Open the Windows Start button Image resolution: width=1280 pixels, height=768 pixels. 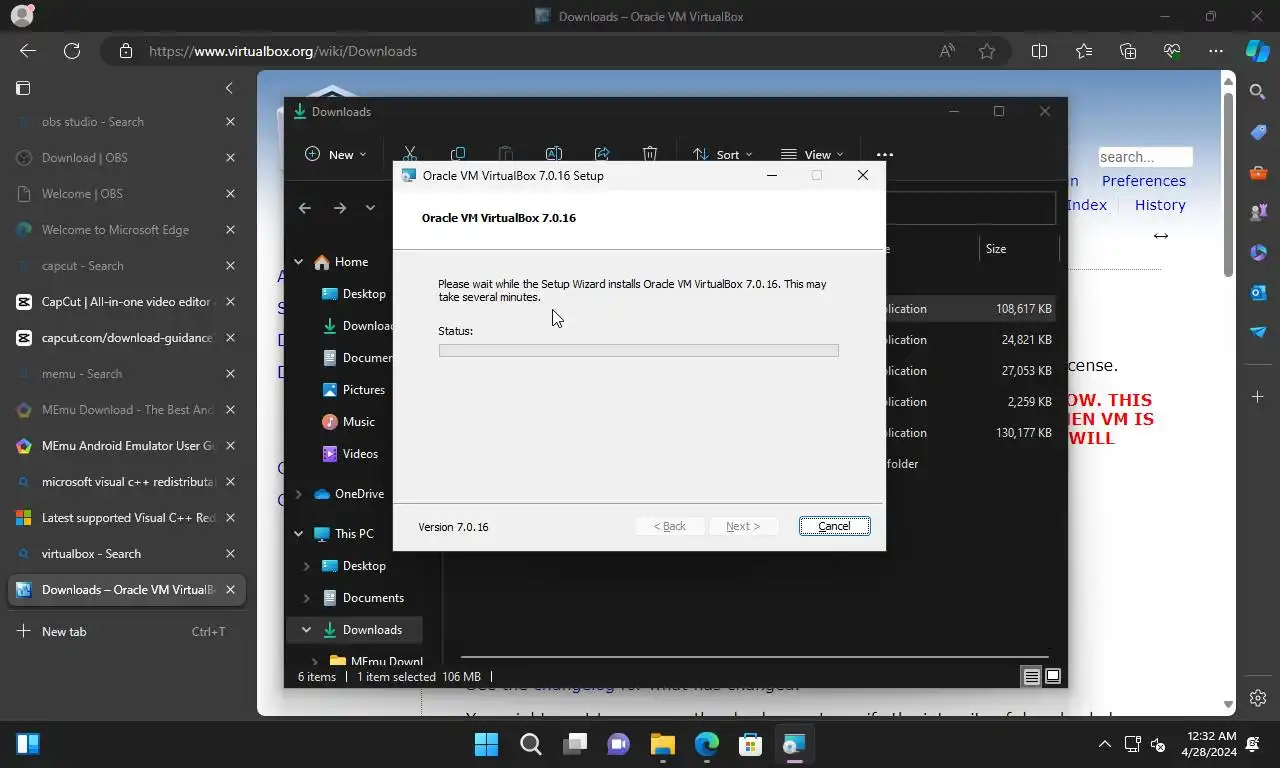tap(486, 744)
